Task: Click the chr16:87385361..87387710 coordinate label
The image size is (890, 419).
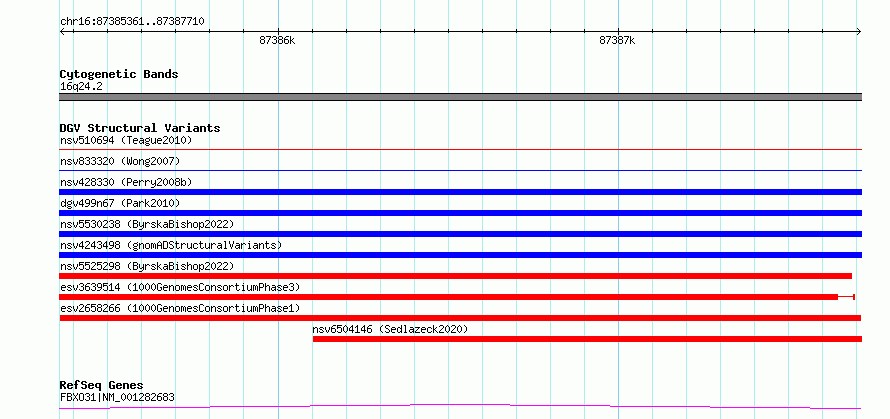Action: pos(132,22)
